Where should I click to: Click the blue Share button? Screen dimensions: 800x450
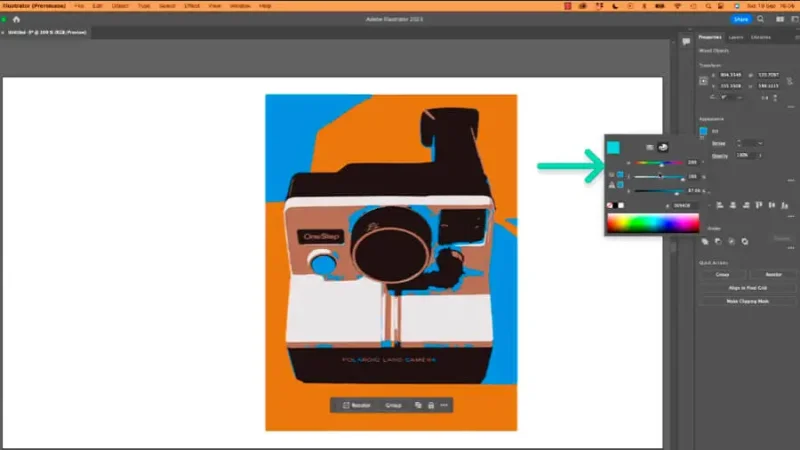[741, 19]
